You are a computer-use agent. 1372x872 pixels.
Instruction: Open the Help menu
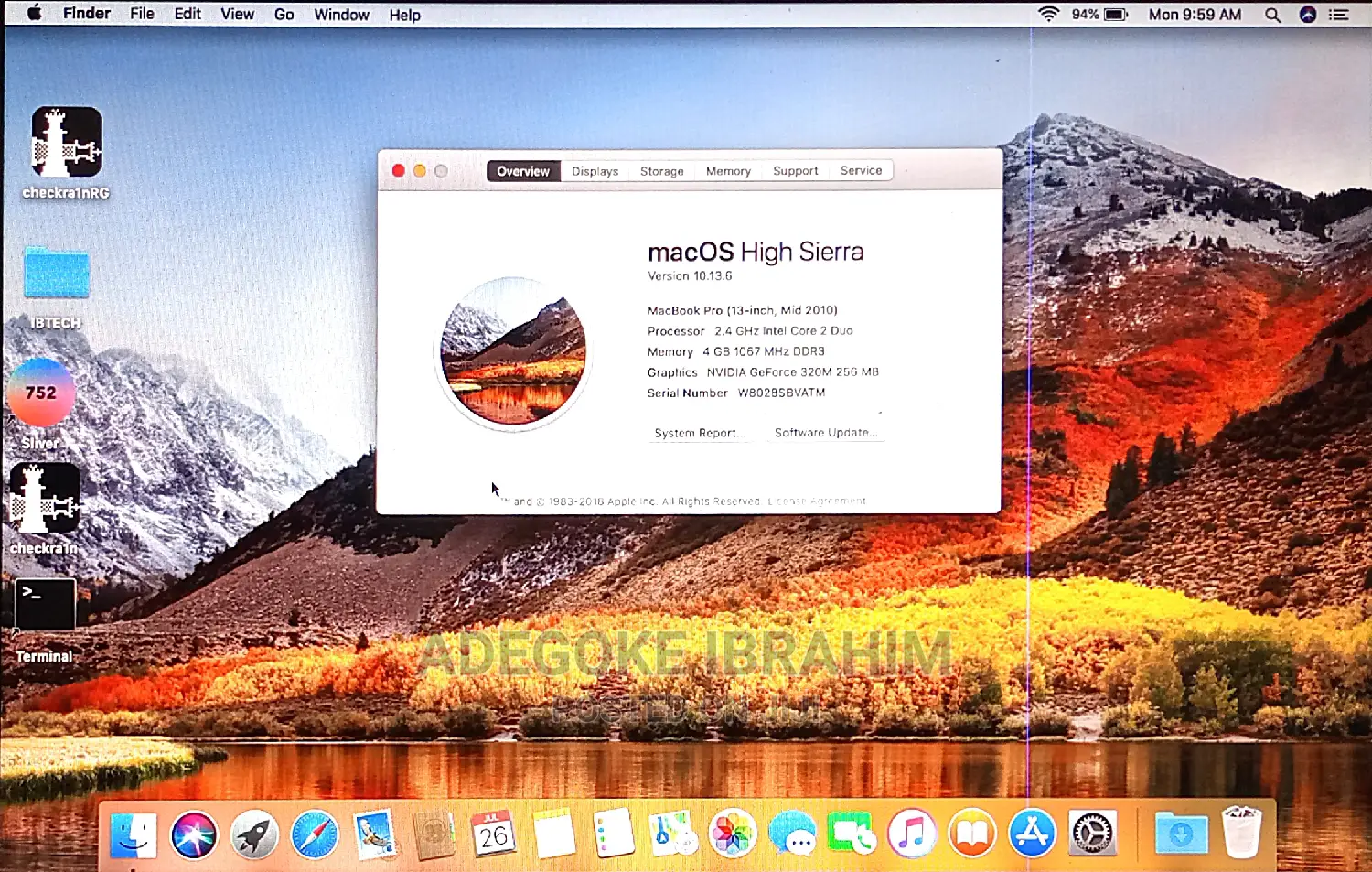(x=404, y=15)
